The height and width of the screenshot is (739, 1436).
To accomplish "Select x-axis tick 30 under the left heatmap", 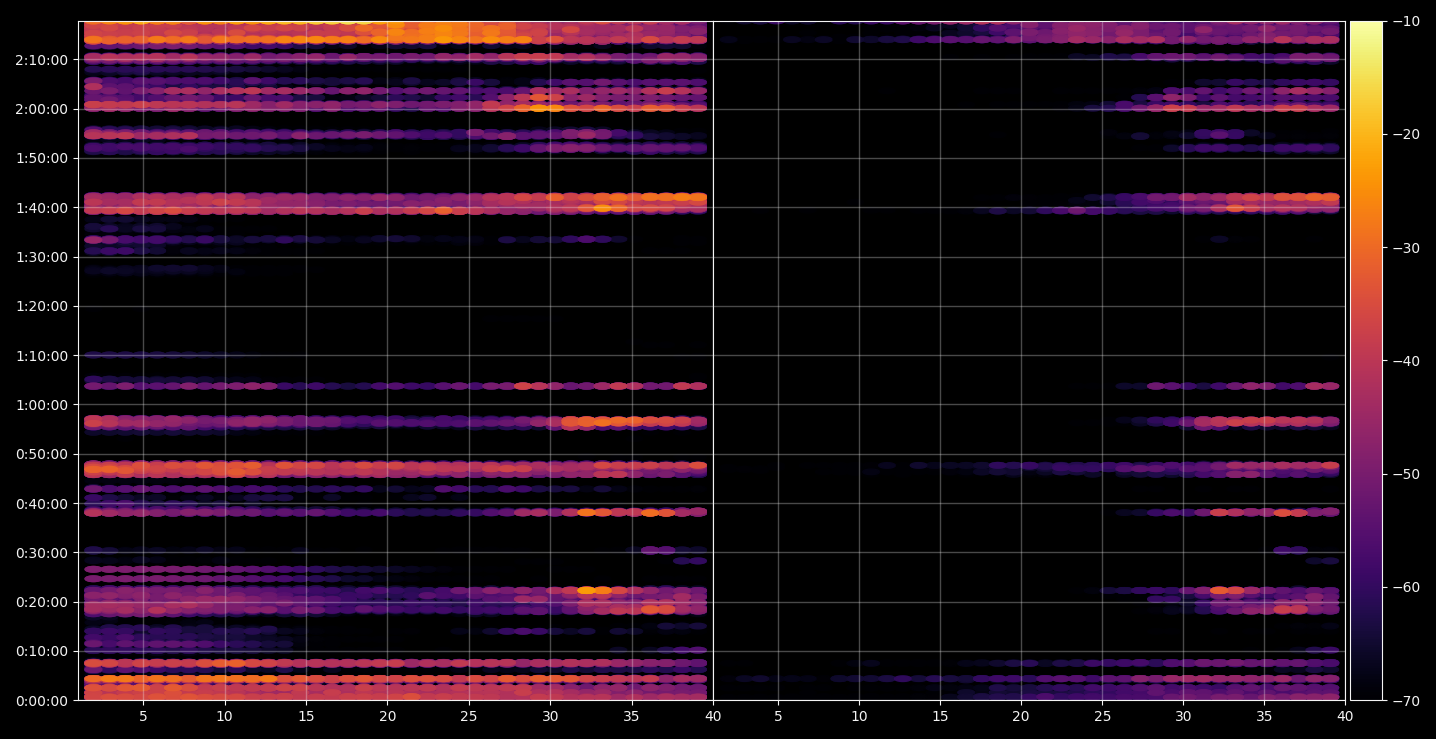I will 550,716.
